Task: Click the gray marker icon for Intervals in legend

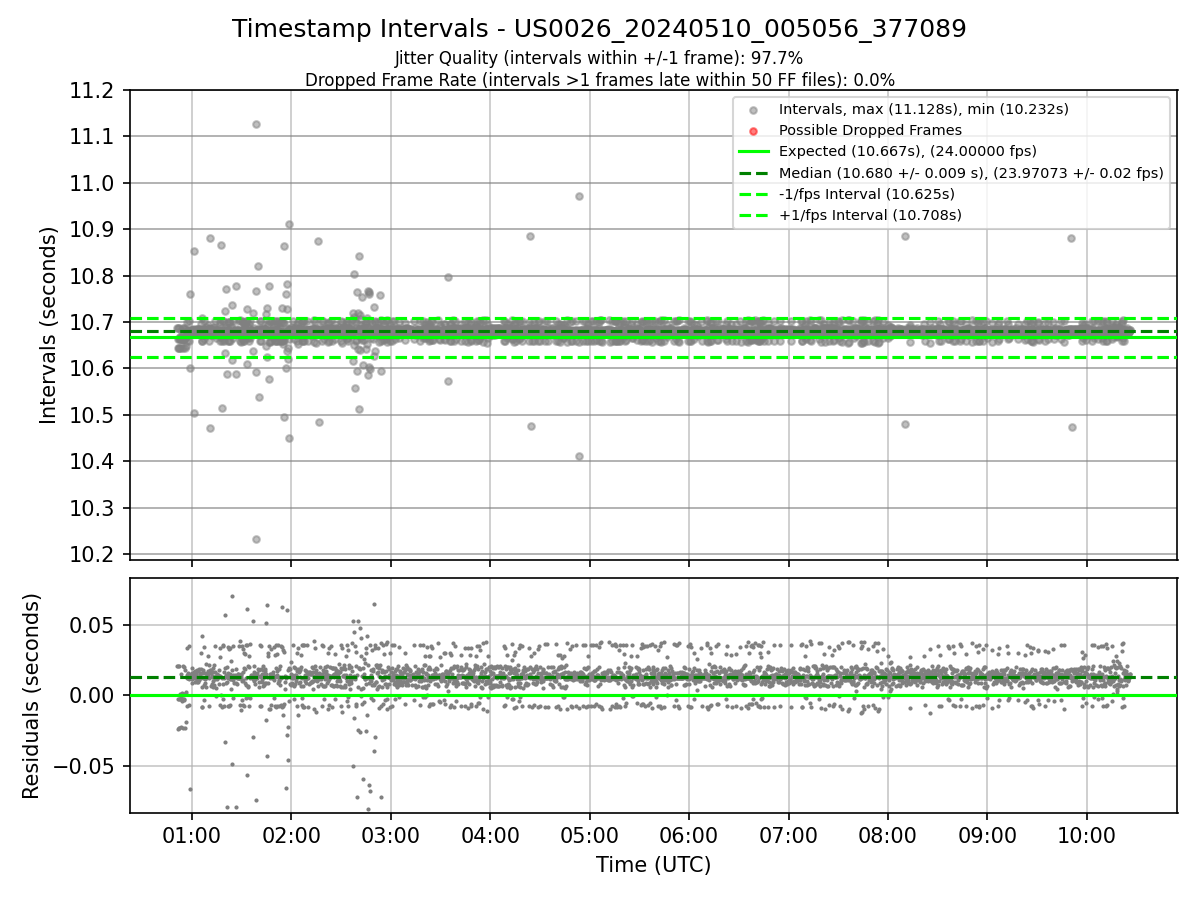Action: coord(754,110)
